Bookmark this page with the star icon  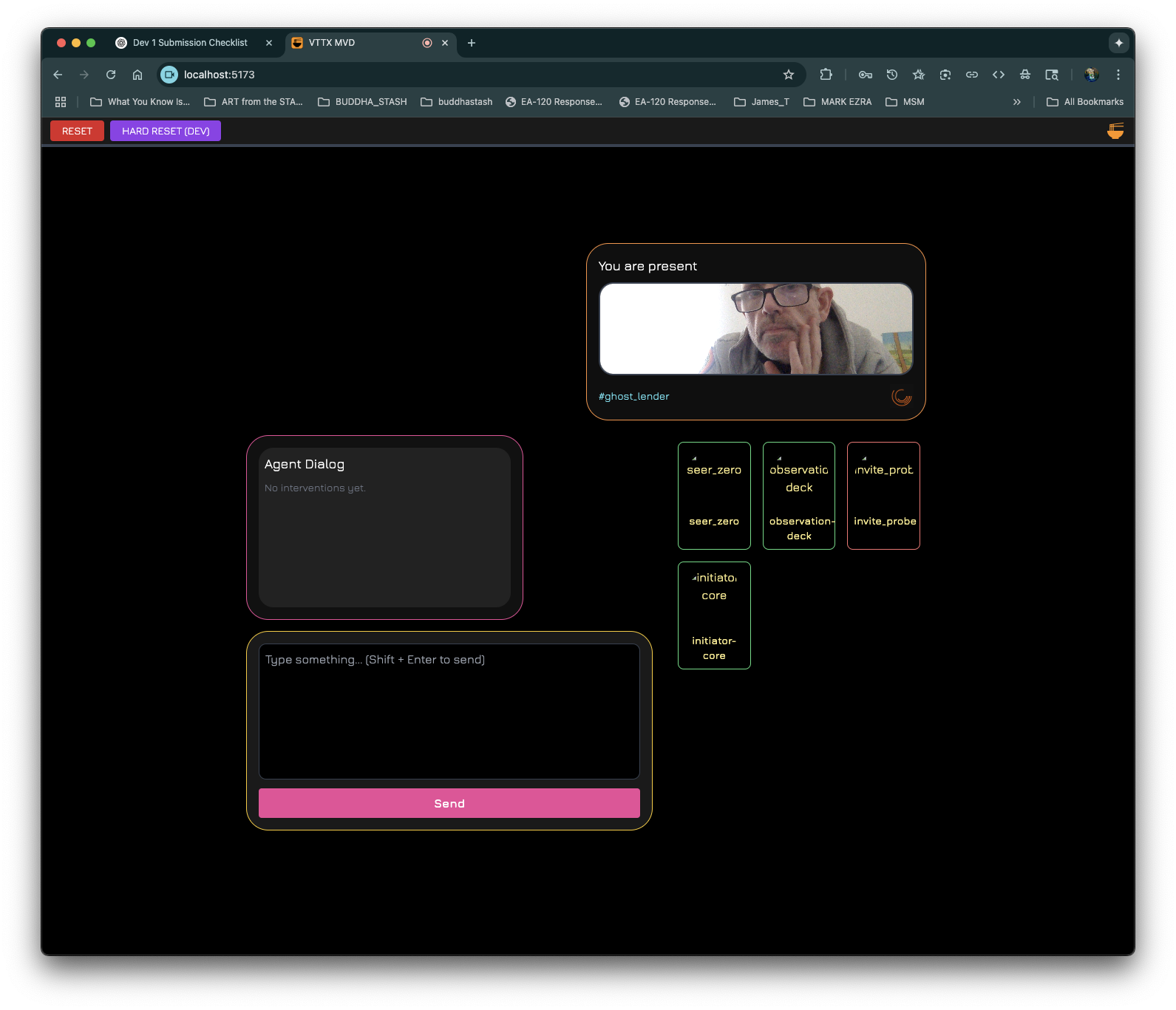(789, 75)
